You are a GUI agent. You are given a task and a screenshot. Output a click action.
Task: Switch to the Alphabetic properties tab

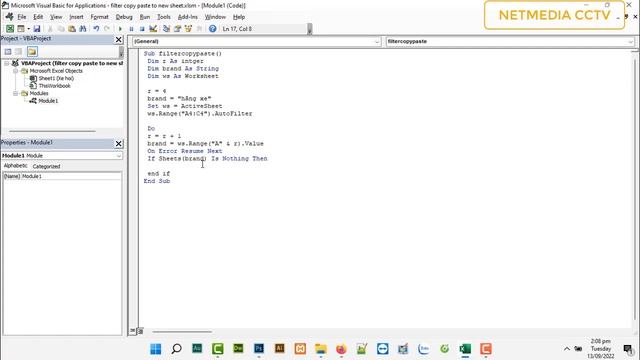[16, 166]
